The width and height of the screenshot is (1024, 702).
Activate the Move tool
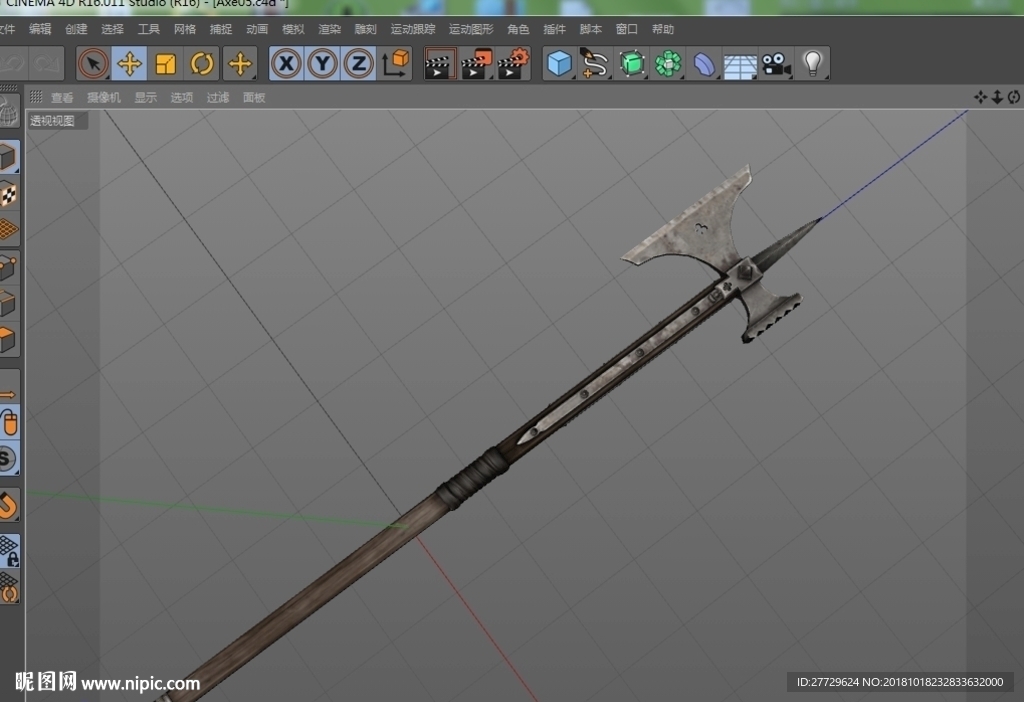click(129, 64)
